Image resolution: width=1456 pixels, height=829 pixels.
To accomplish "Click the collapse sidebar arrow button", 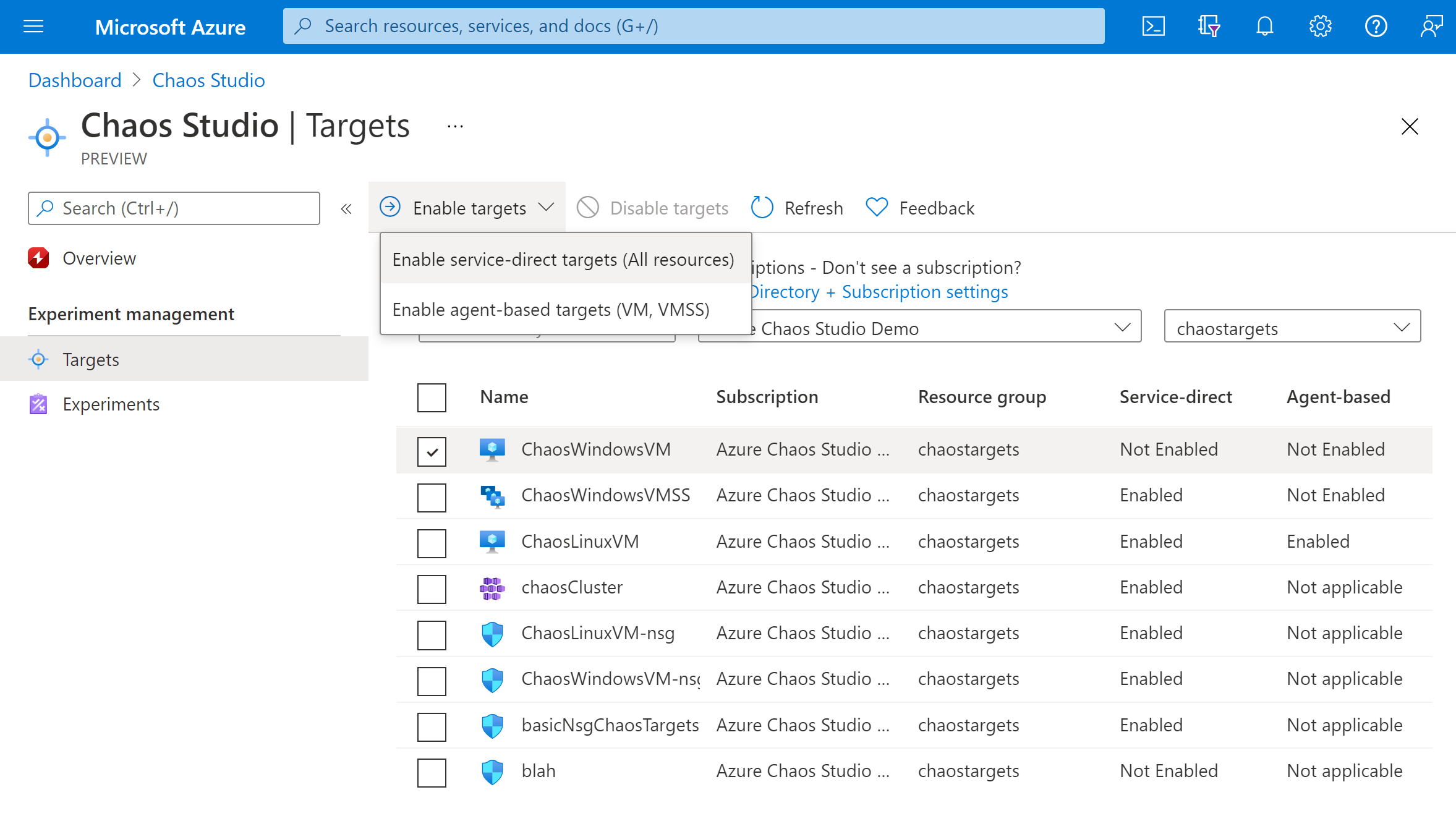I will click(347, 208).
